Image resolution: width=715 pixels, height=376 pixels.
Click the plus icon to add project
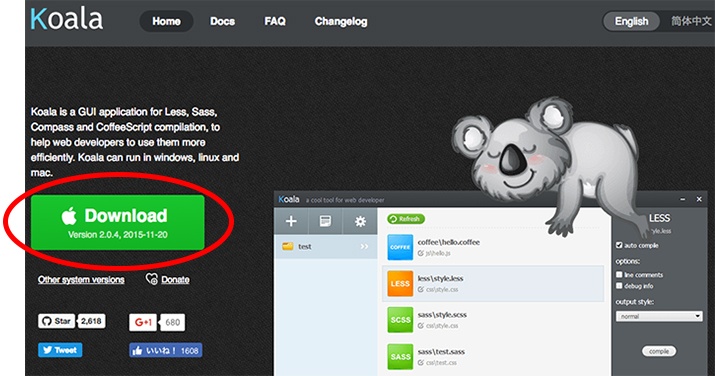[x=291, y=221]
